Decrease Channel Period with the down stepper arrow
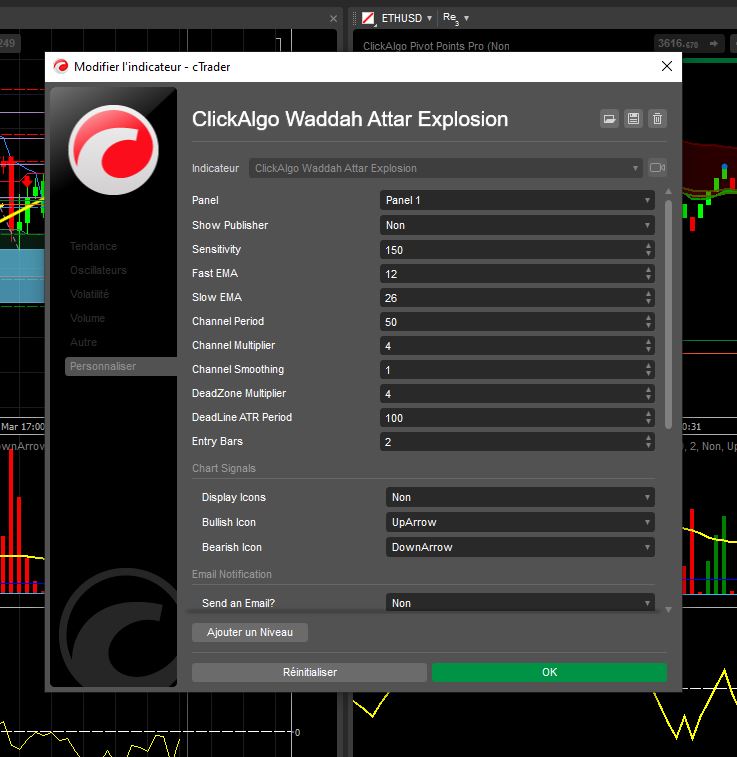Screen dimensions: 737x757 (648, 326)
